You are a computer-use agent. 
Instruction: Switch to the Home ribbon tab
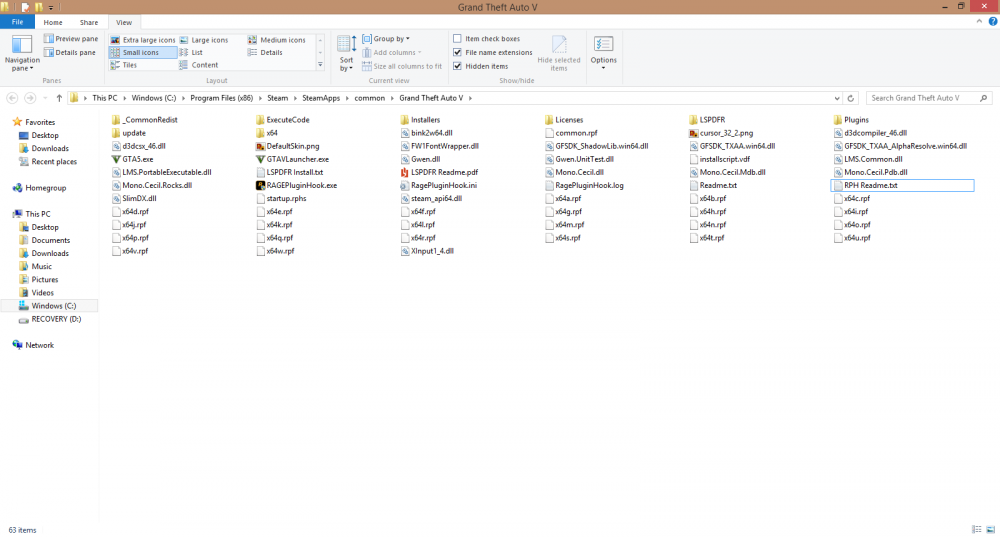pyautogui.click(x=53, y=22)
